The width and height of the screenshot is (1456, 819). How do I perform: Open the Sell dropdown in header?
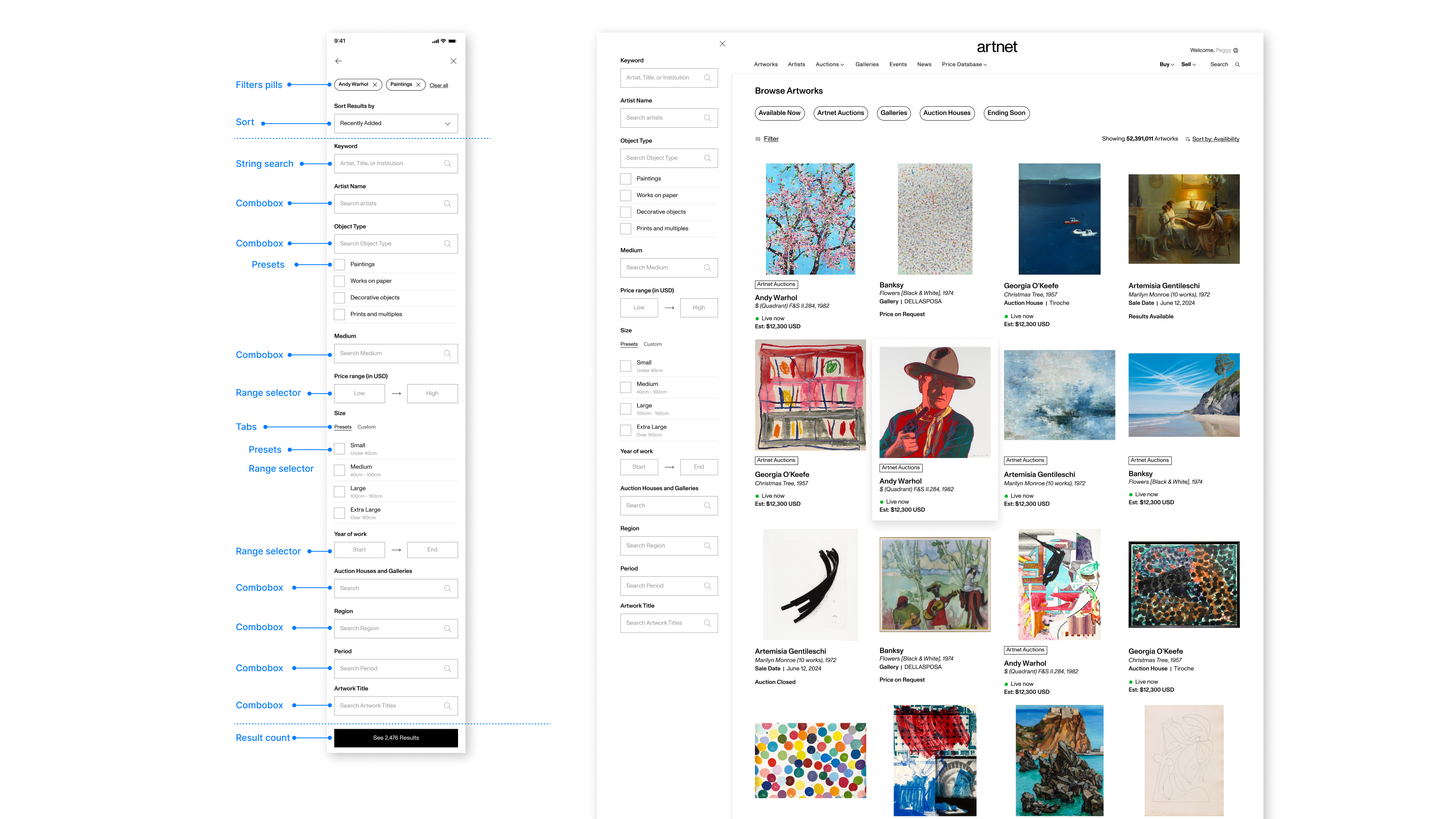click(x=1189, y=64)
